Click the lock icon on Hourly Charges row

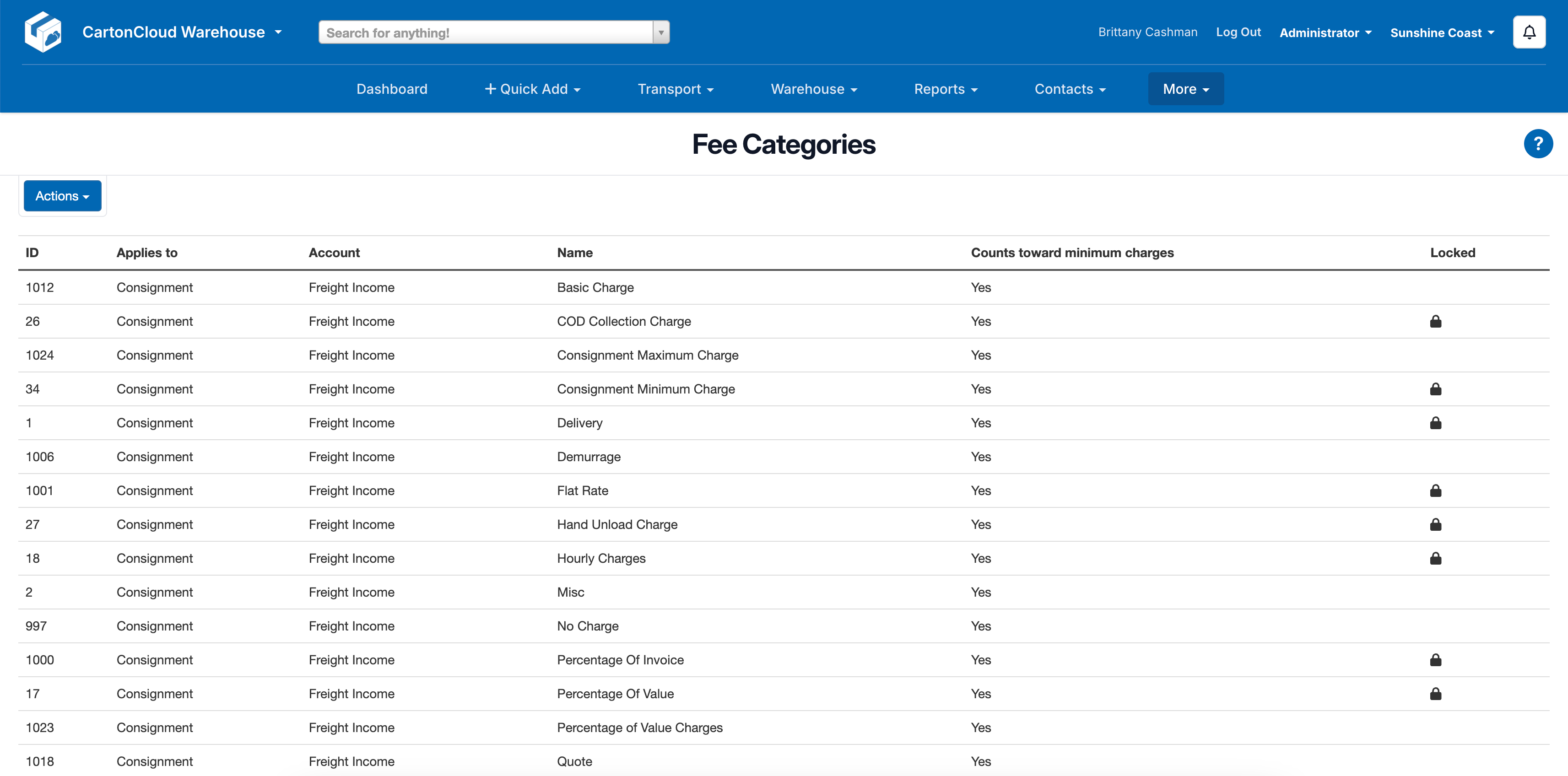point(1435,558)
